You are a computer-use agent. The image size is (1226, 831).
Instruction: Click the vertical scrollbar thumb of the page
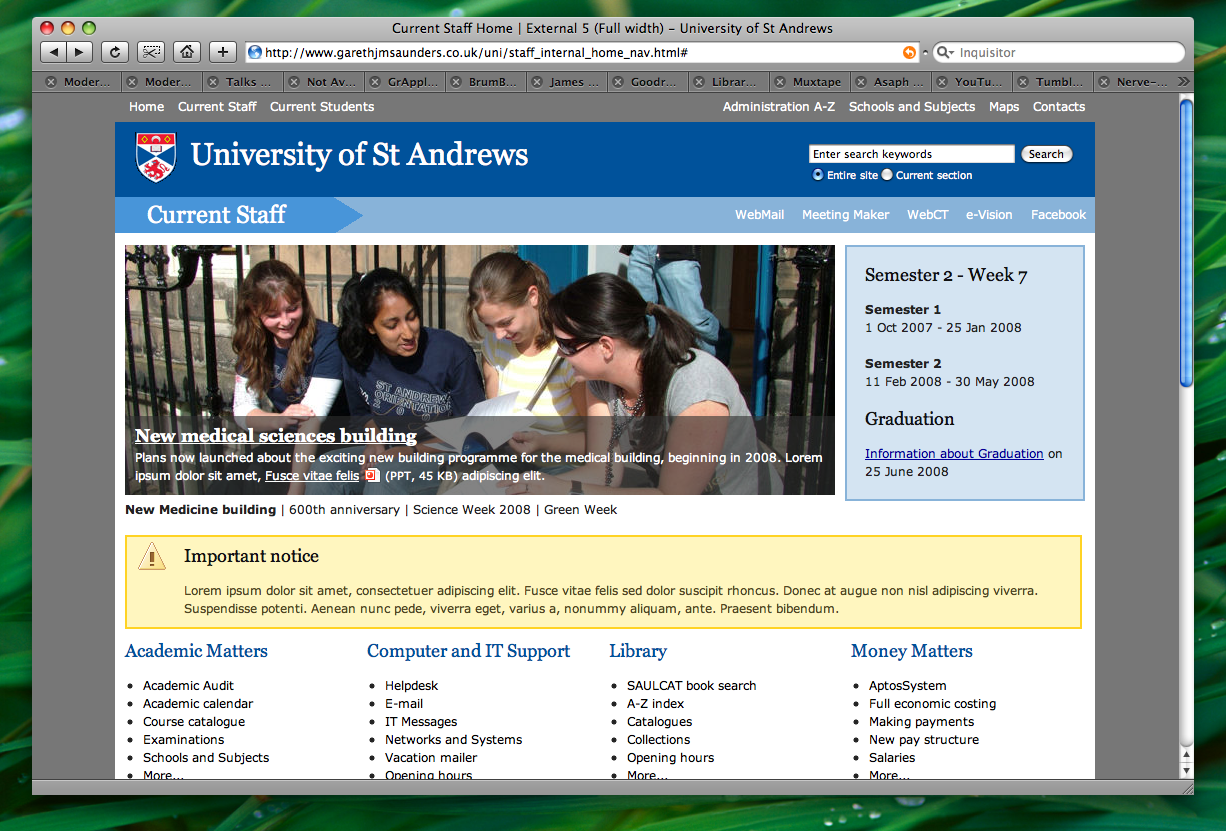[1186, 240]
